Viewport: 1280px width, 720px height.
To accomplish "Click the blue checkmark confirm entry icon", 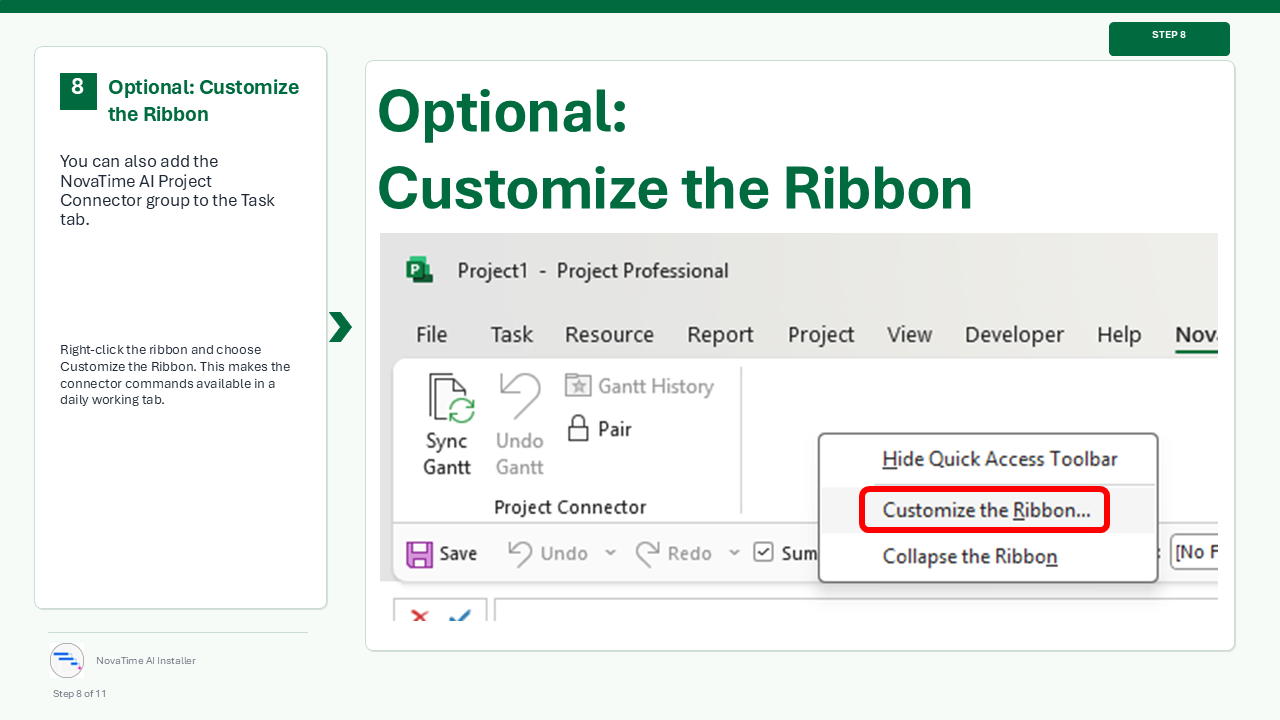I will coord(460,616).
